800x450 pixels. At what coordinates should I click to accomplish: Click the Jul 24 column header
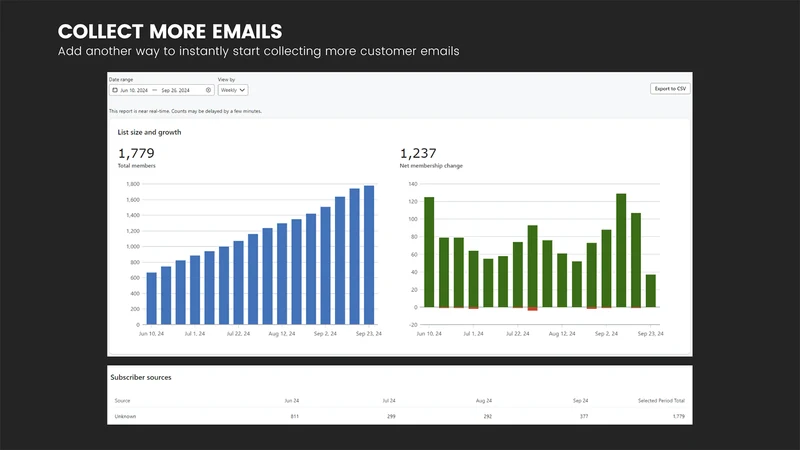[x=389, y=401]
